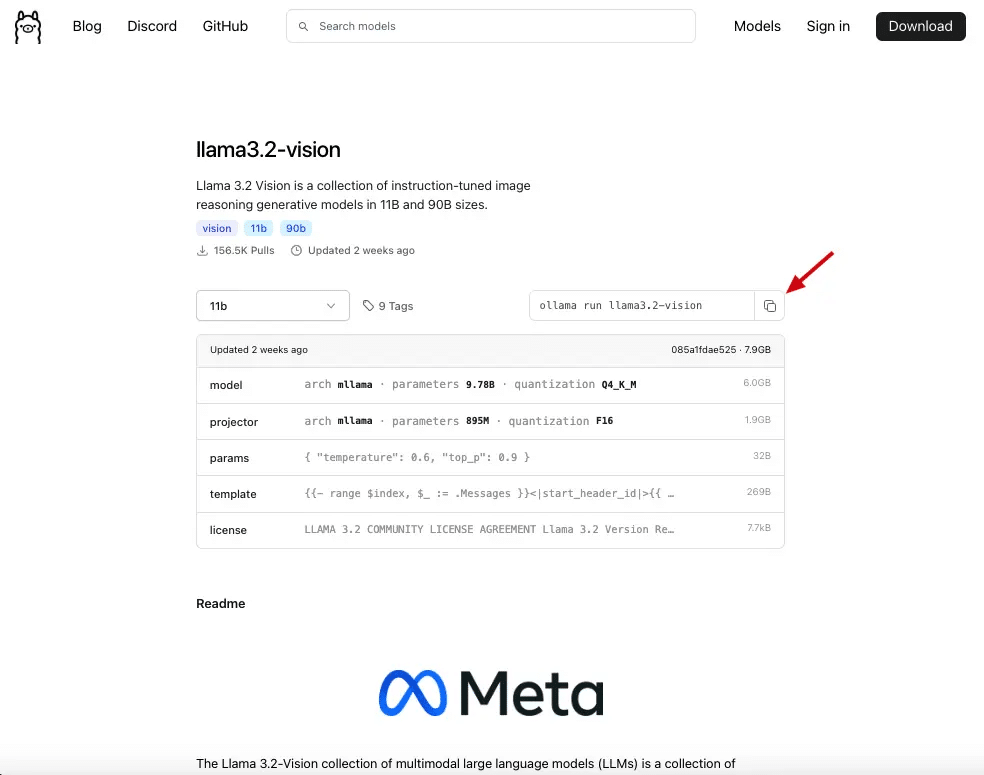Open the model row

[490, 385]
